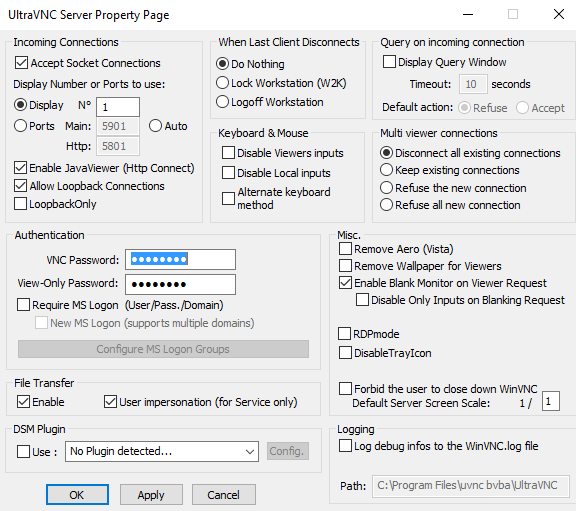Select Keep existing connections
The width and height of the screenshot is (576, 511).
point(386,170)
